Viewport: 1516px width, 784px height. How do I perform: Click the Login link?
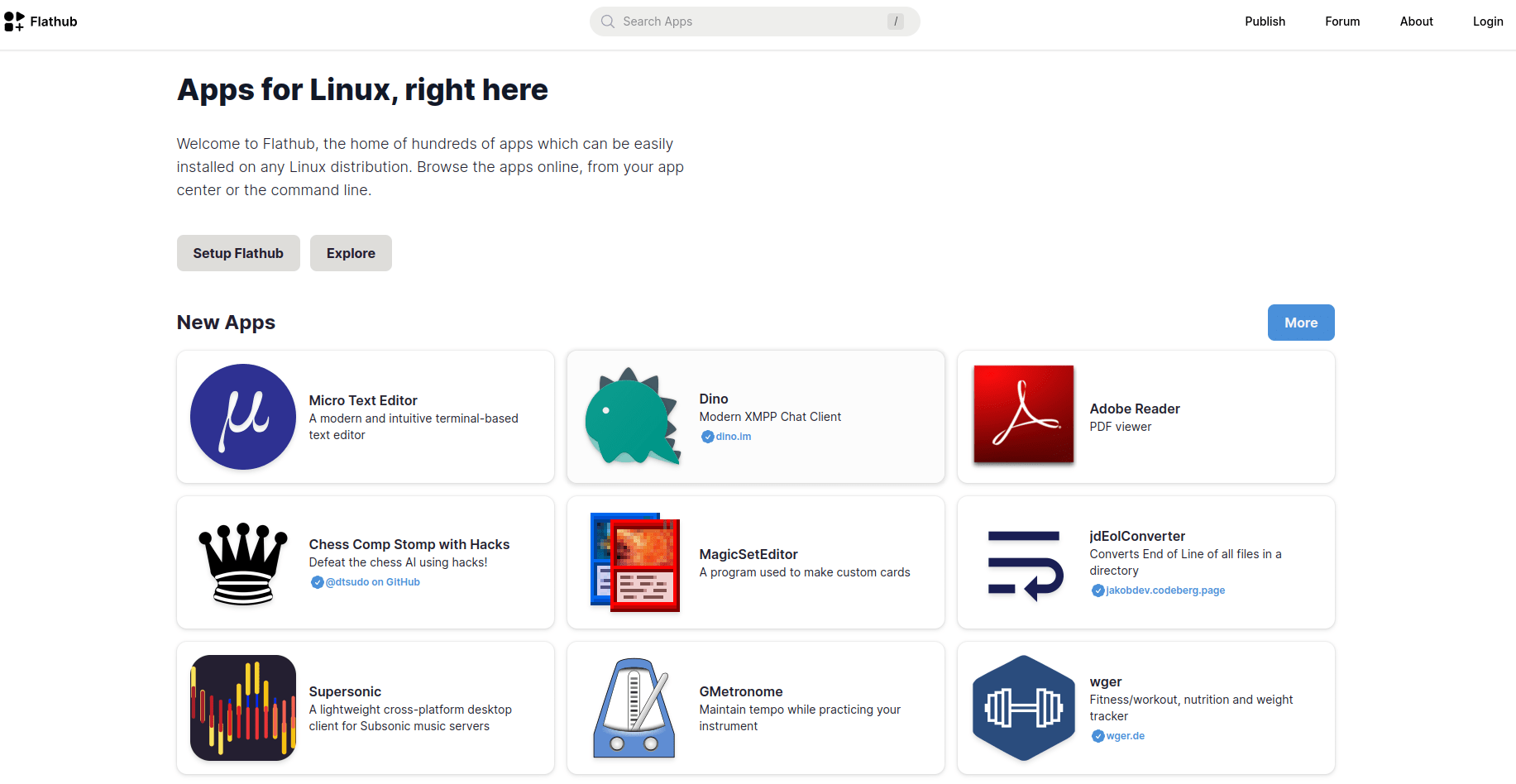point(1487,22)
